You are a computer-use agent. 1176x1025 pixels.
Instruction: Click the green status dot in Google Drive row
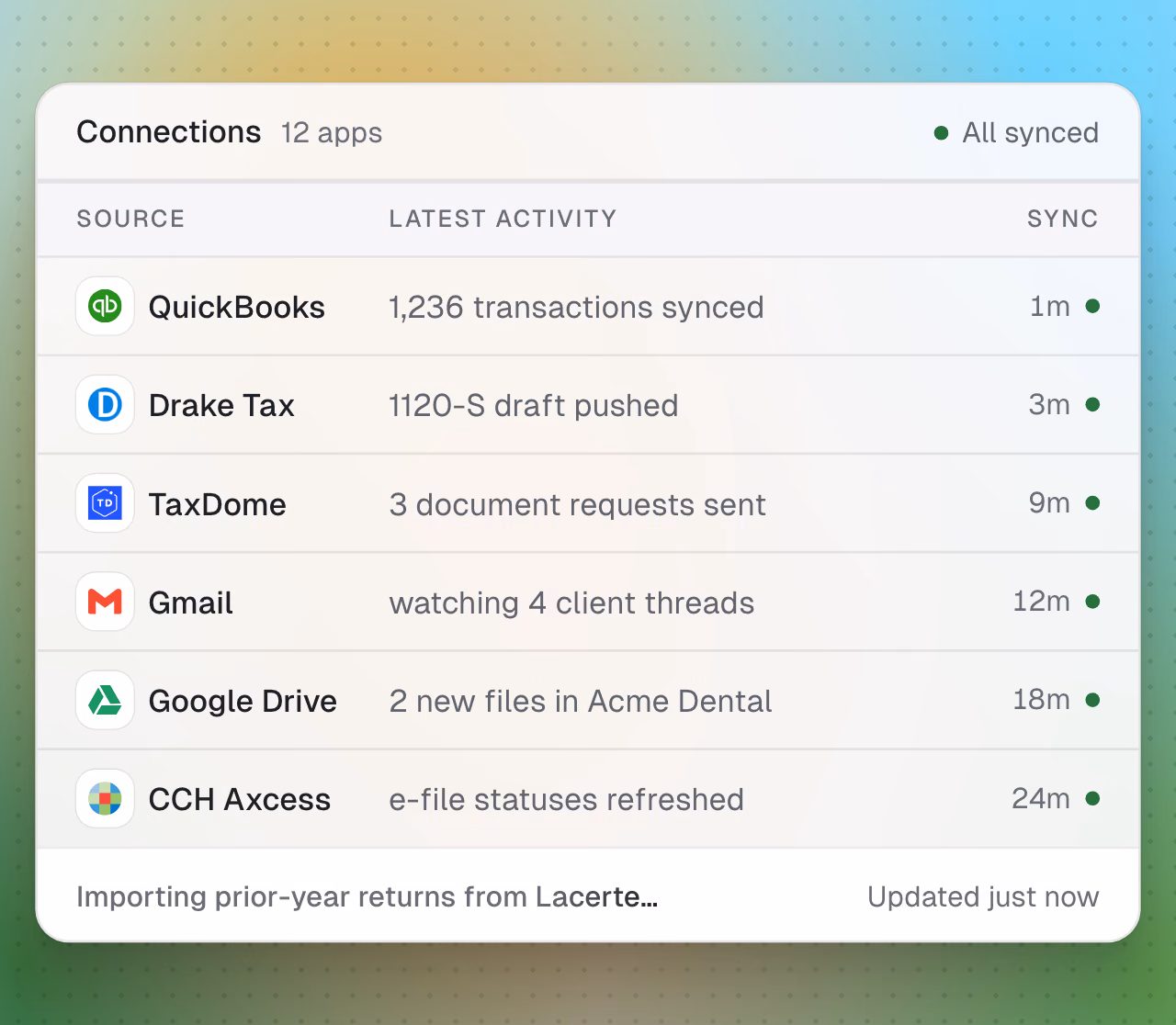[1092, 700]
